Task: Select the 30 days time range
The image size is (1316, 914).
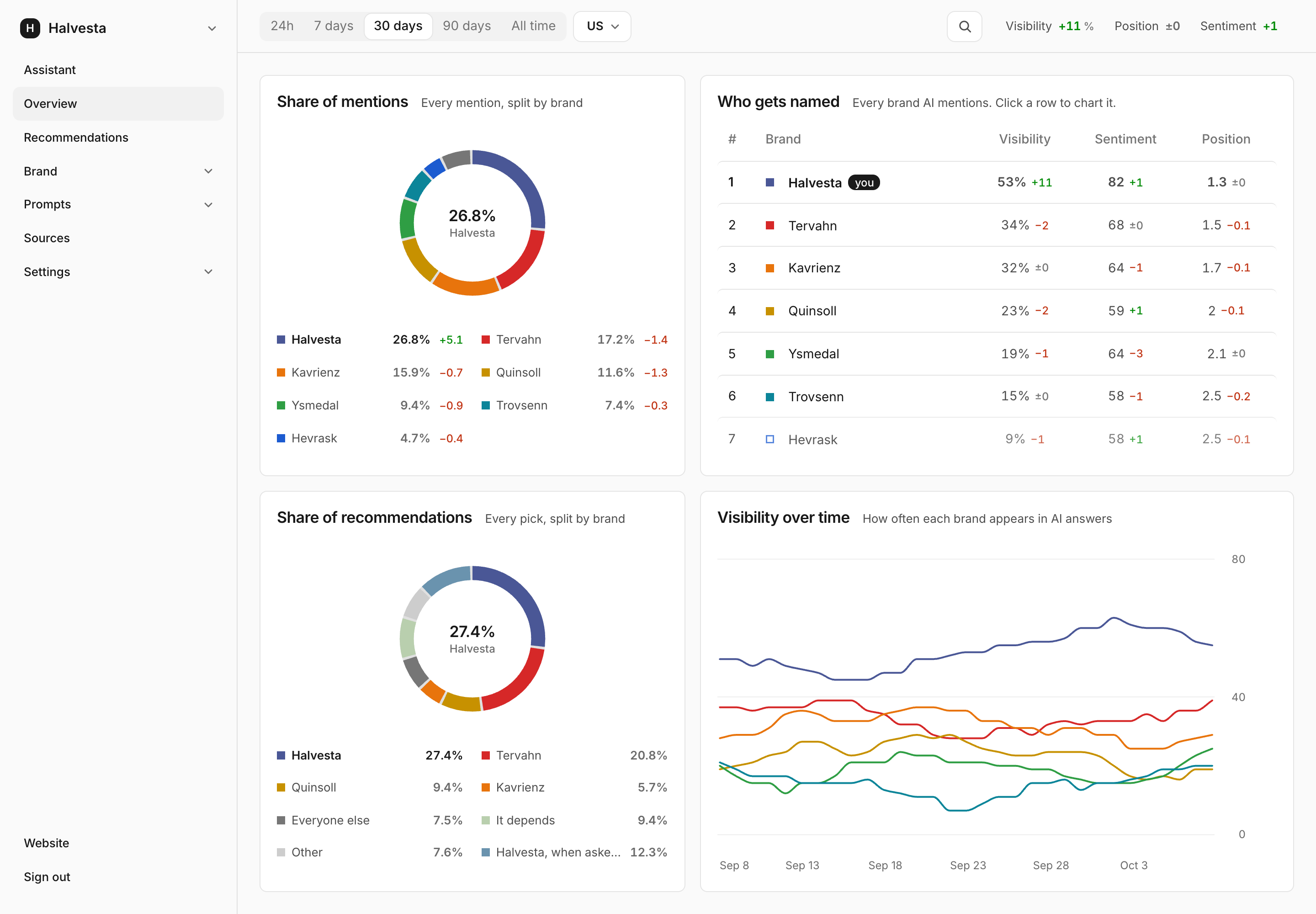Action: tap(398, 27)
